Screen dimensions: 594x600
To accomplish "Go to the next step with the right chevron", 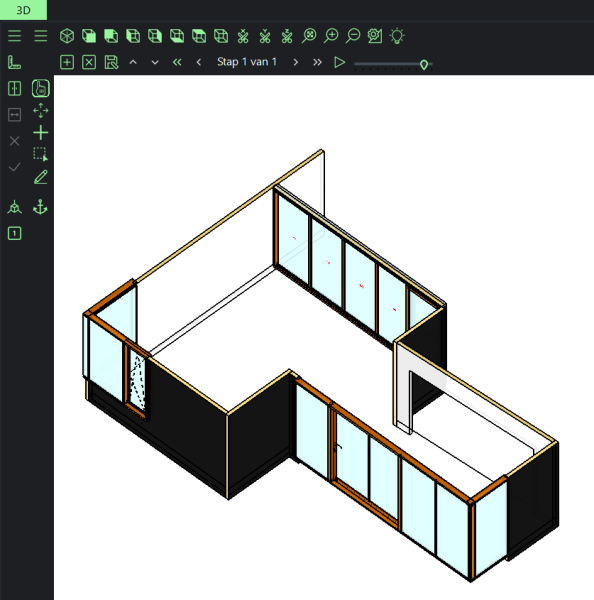I will point(295,62).
